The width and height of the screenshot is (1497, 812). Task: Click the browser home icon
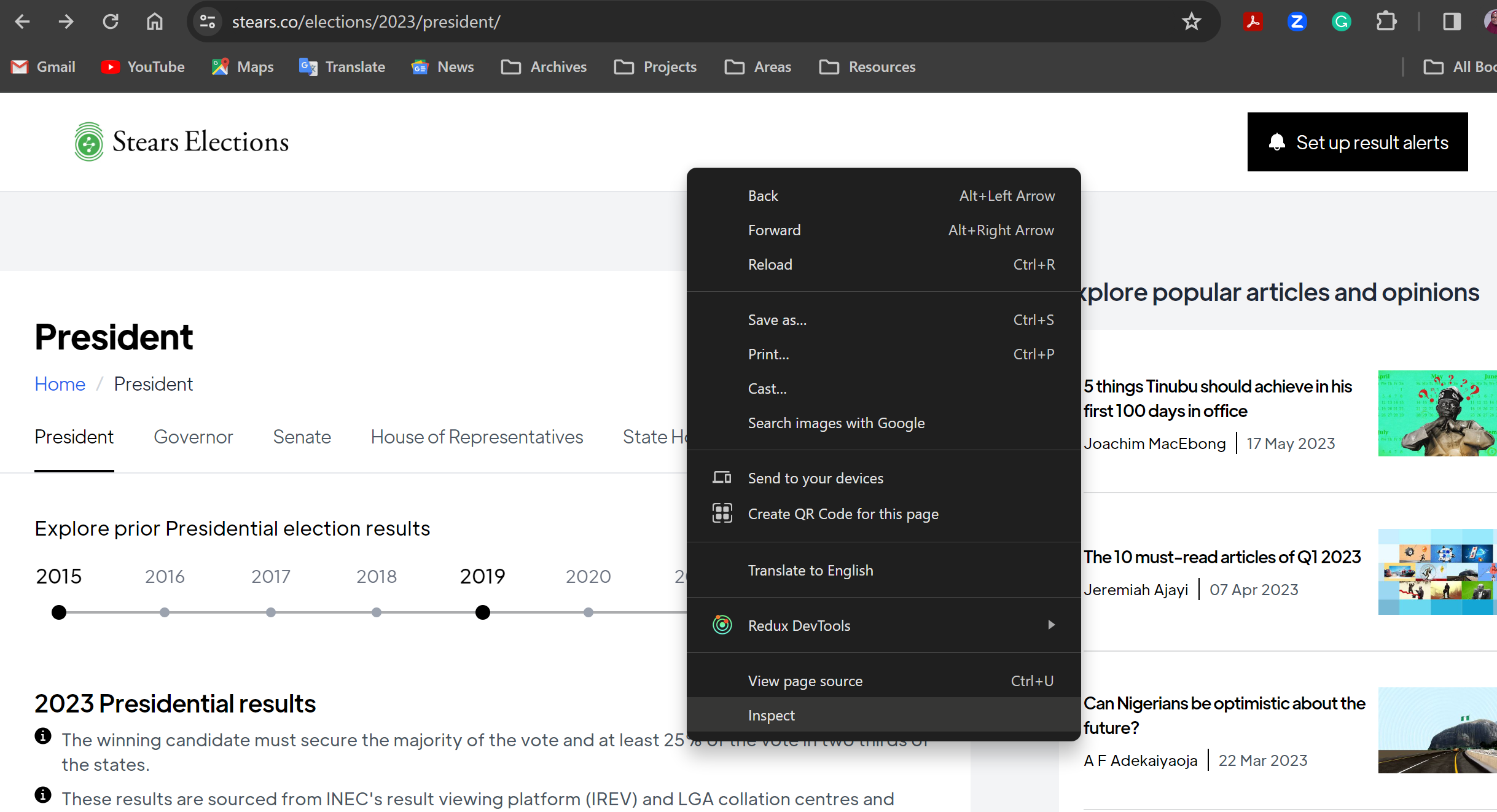coord(155,22)
